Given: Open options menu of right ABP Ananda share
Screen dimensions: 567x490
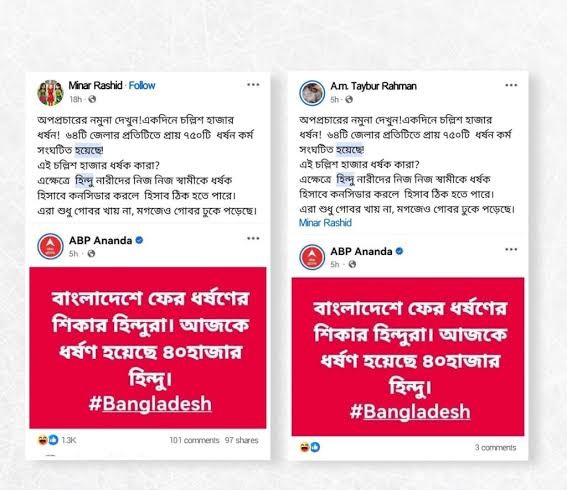Looking at the screenshot, I should [x=511, y=250].
